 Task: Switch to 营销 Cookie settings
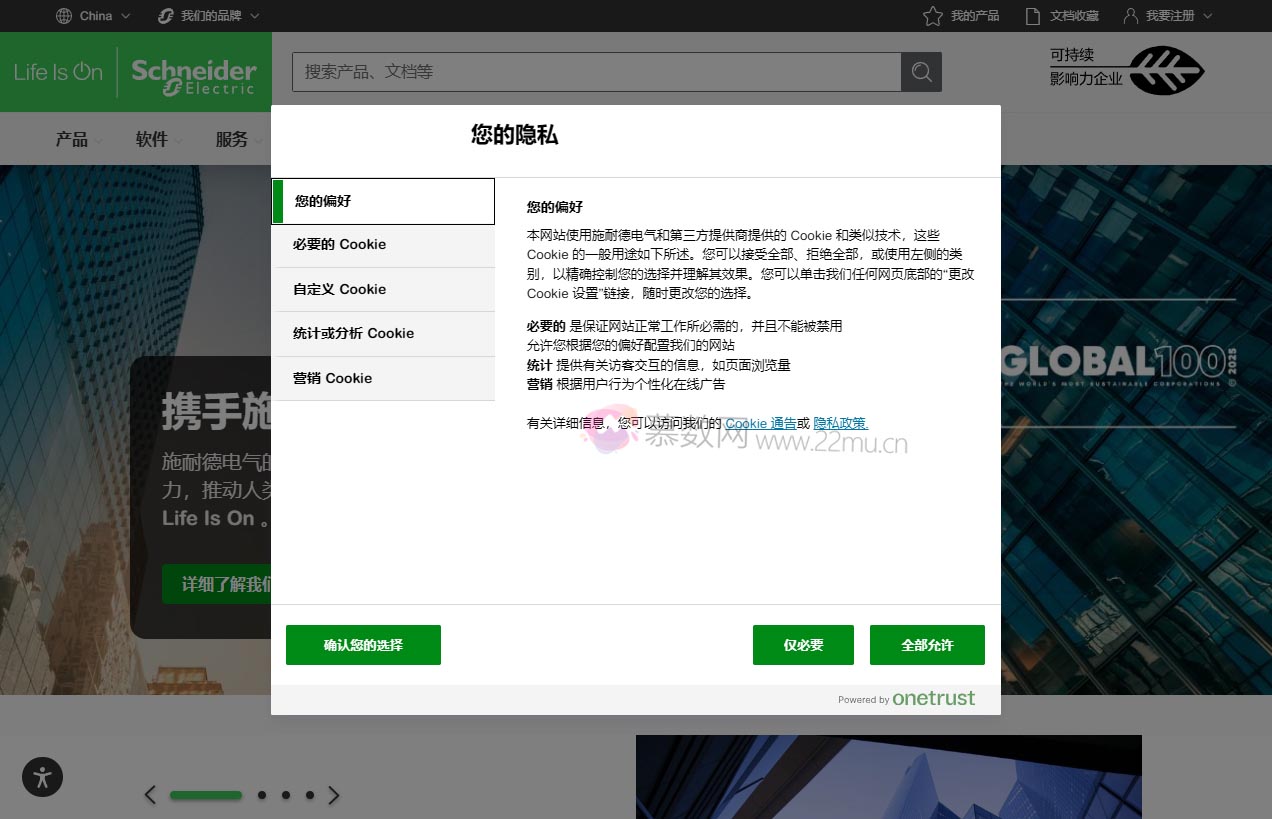tap(331, 378)
